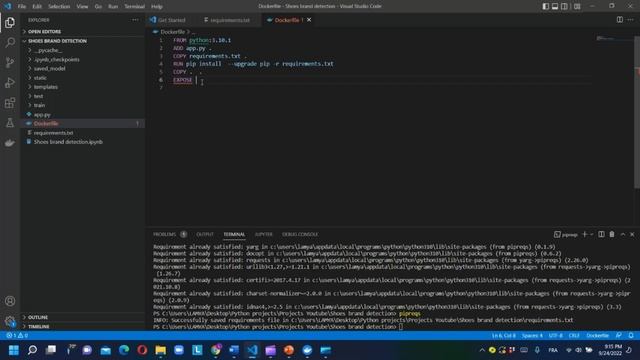Image resolution: width=640 pixels, height=360 pixels.
Task: Open the File menu
Action: pyautogui.click(x=22, y=7)
